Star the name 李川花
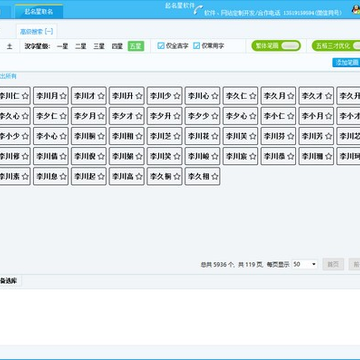The width and height of the screenshot is (360, 360). 215,136
